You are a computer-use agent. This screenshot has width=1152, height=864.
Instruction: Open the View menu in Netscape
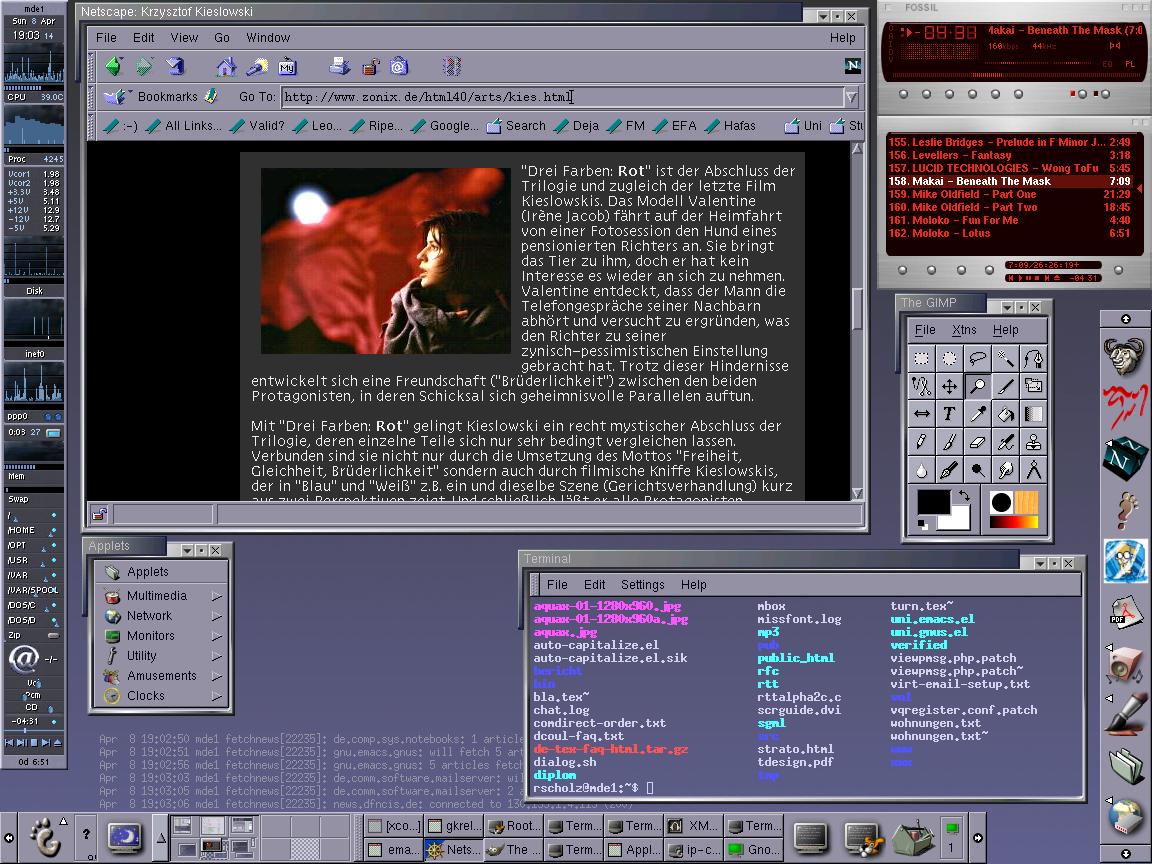184,37
